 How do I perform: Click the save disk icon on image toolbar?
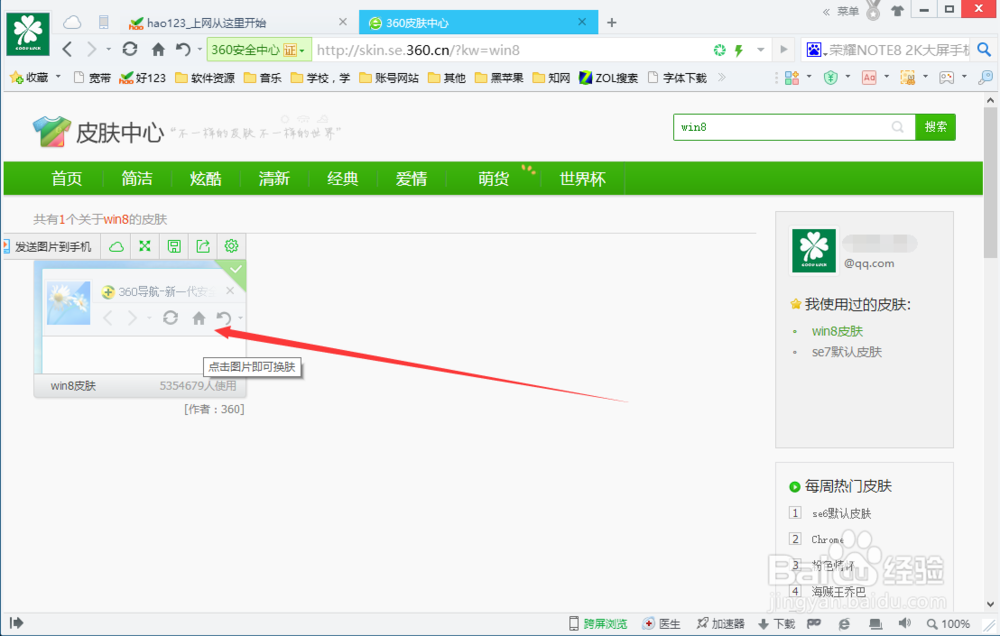(174, 246)
